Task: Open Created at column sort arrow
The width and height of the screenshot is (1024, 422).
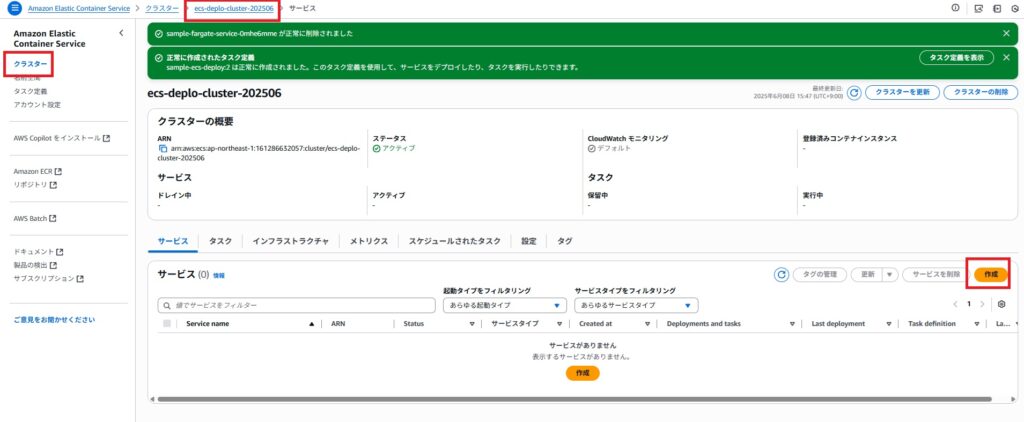Action: tap(647, 324)
